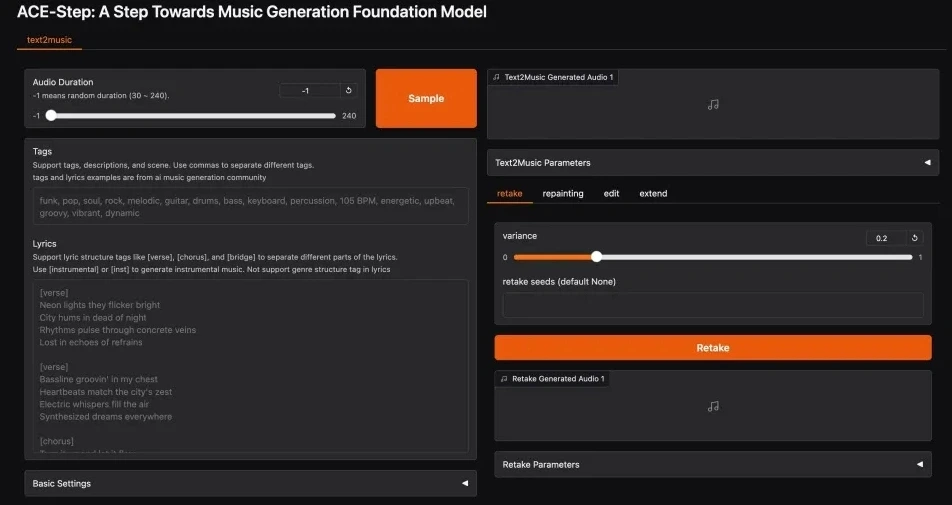Screen dimensions: 952x505
Task: Reset the variance value icon
Action: coord(915,238)
